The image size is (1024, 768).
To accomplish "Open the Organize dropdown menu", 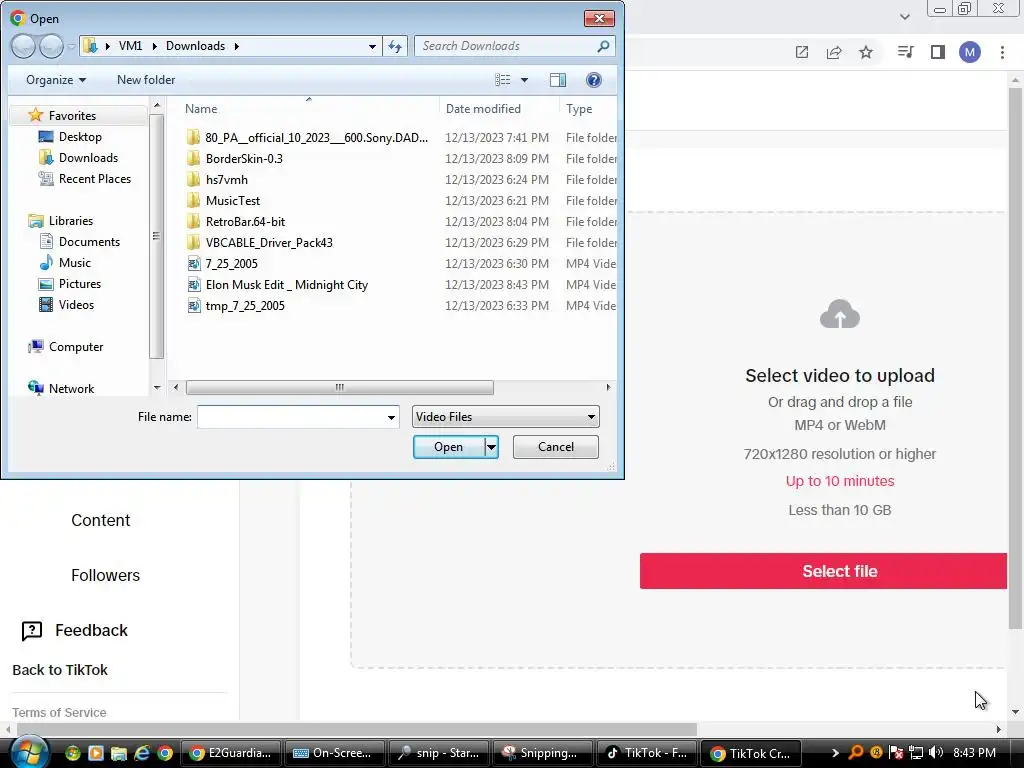I will coord(56,80).
